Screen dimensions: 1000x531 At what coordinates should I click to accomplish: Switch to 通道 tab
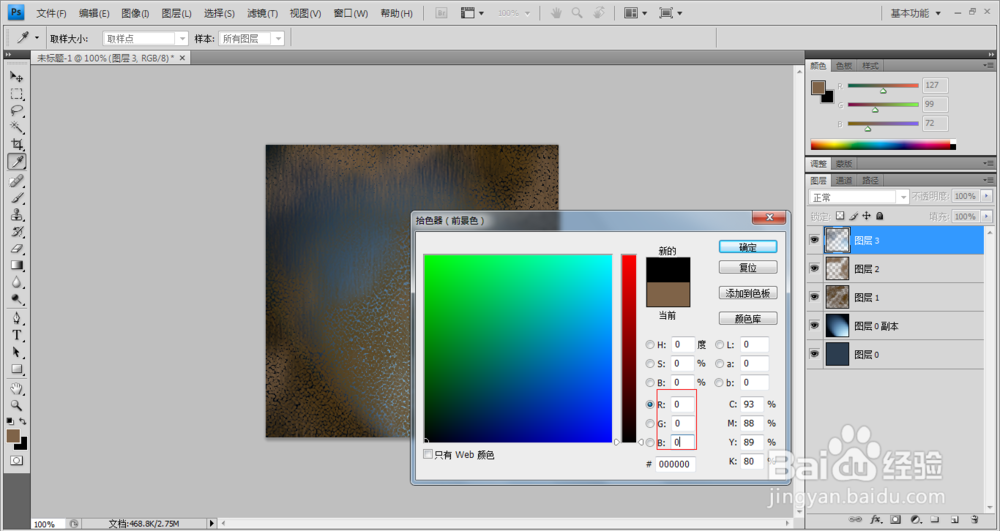pyautogui.click(x=844, y=180)
